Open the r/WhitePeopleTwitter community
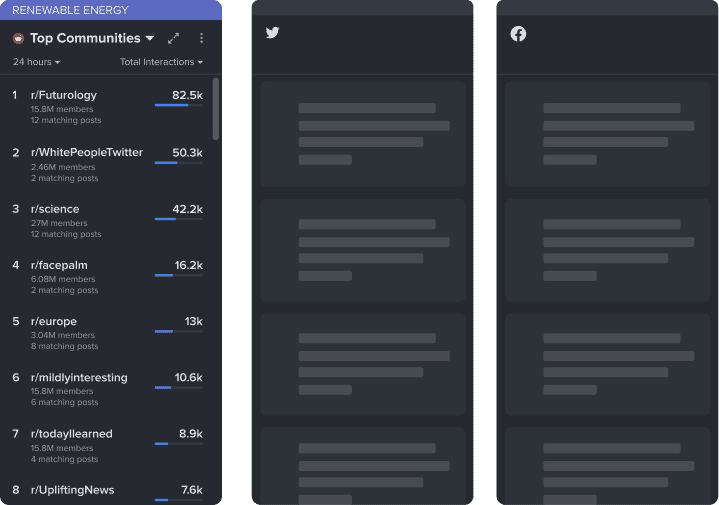The width and height of the screenshot is (719, 505). click(x=87, y=152)
